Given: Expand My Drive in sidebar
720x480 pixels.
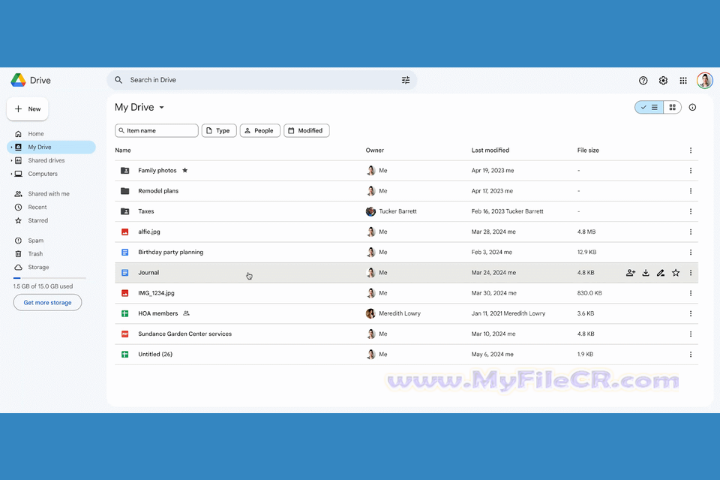Looking at the screenshot, I should (x=11, y=147).
